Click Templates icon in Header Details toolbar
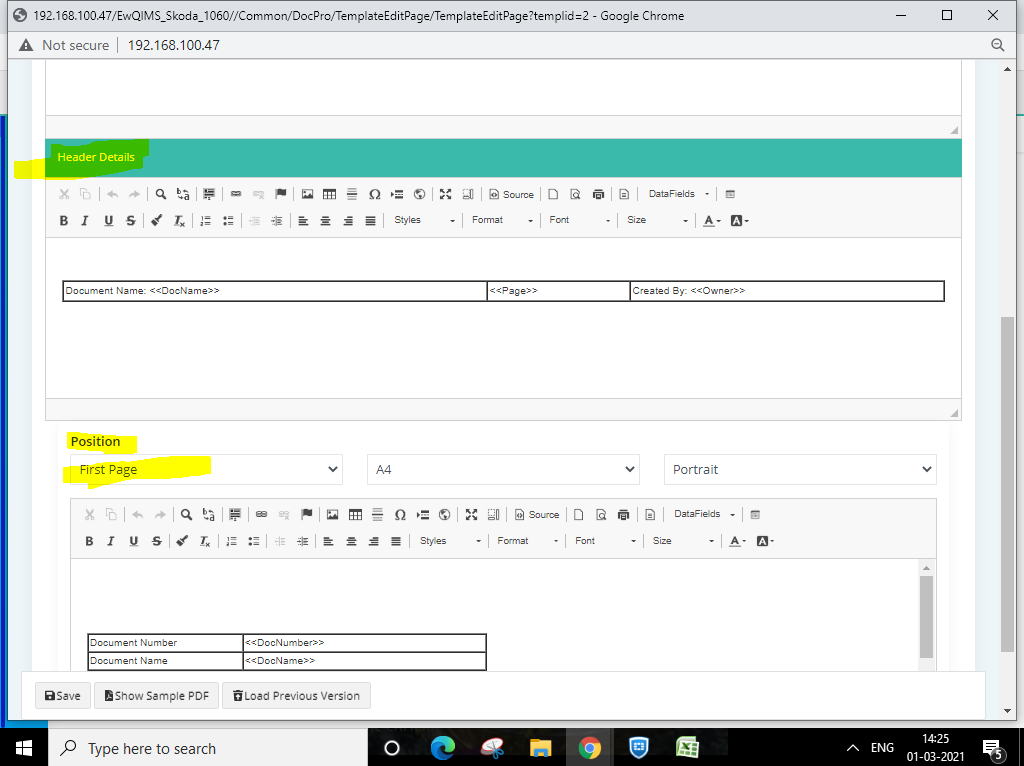The height and width of the screenshot is (766, 1024). click(x=624, y=194)
